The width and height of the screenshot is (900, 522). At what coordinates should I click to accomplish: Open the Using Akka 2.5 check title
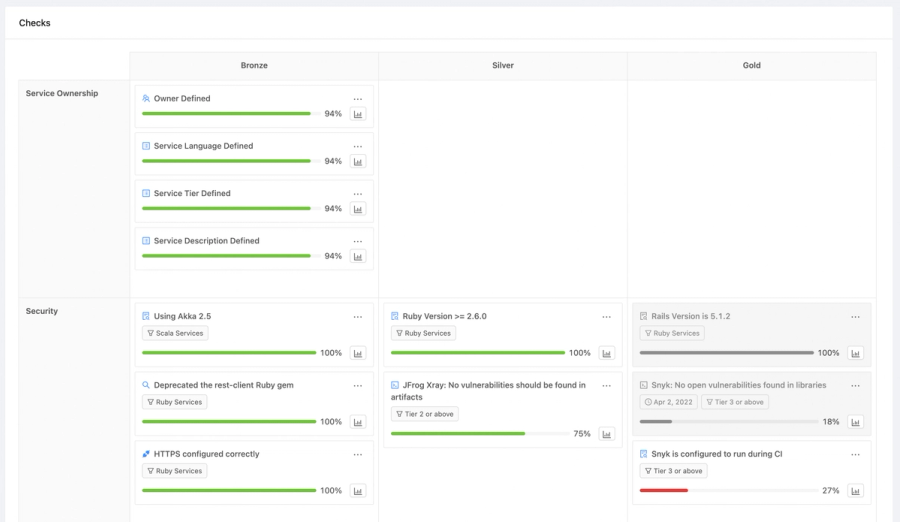click(183, 316)
